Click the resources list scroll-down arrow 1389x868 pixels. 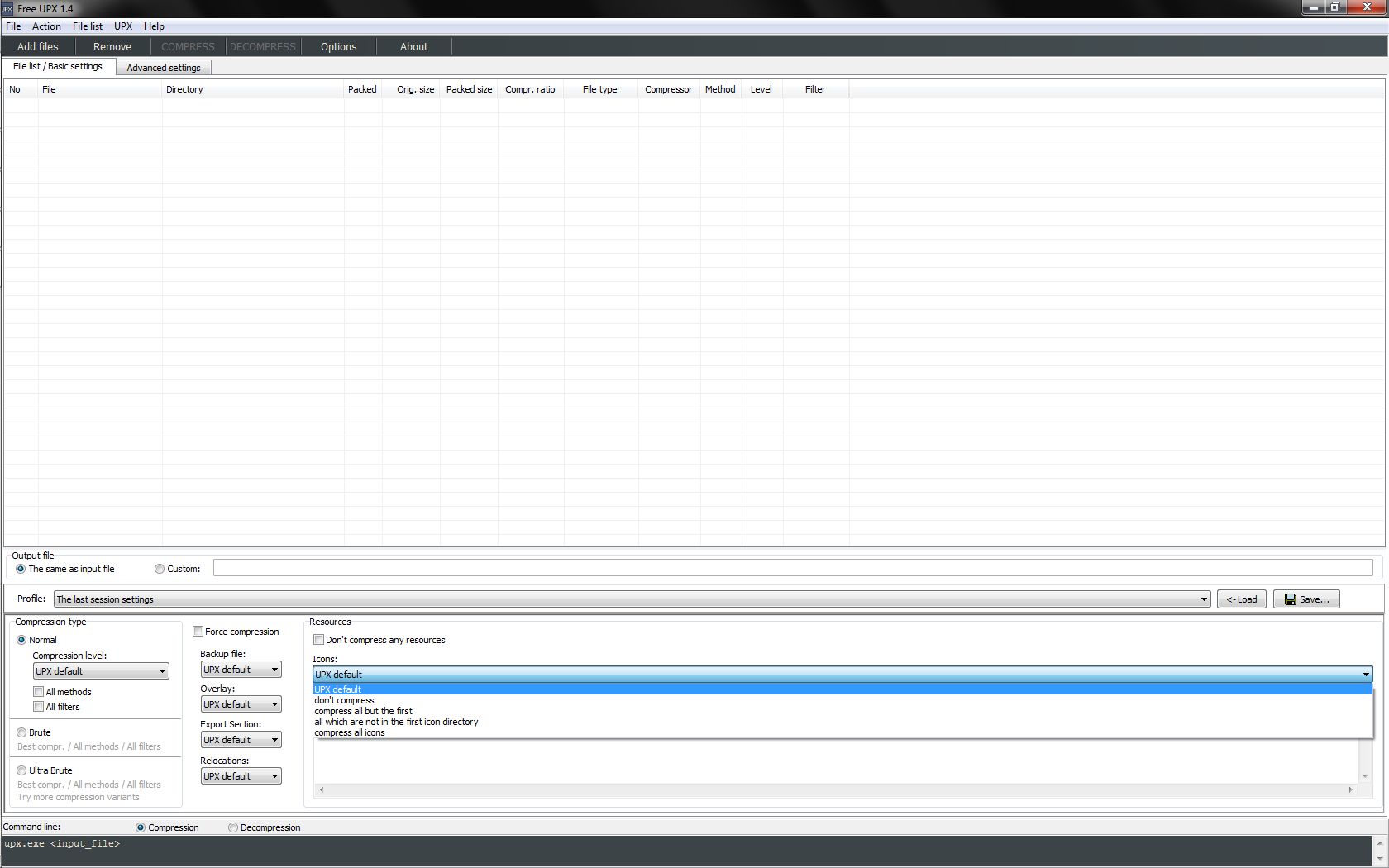pyautogui.click(x=1365, y=776)
